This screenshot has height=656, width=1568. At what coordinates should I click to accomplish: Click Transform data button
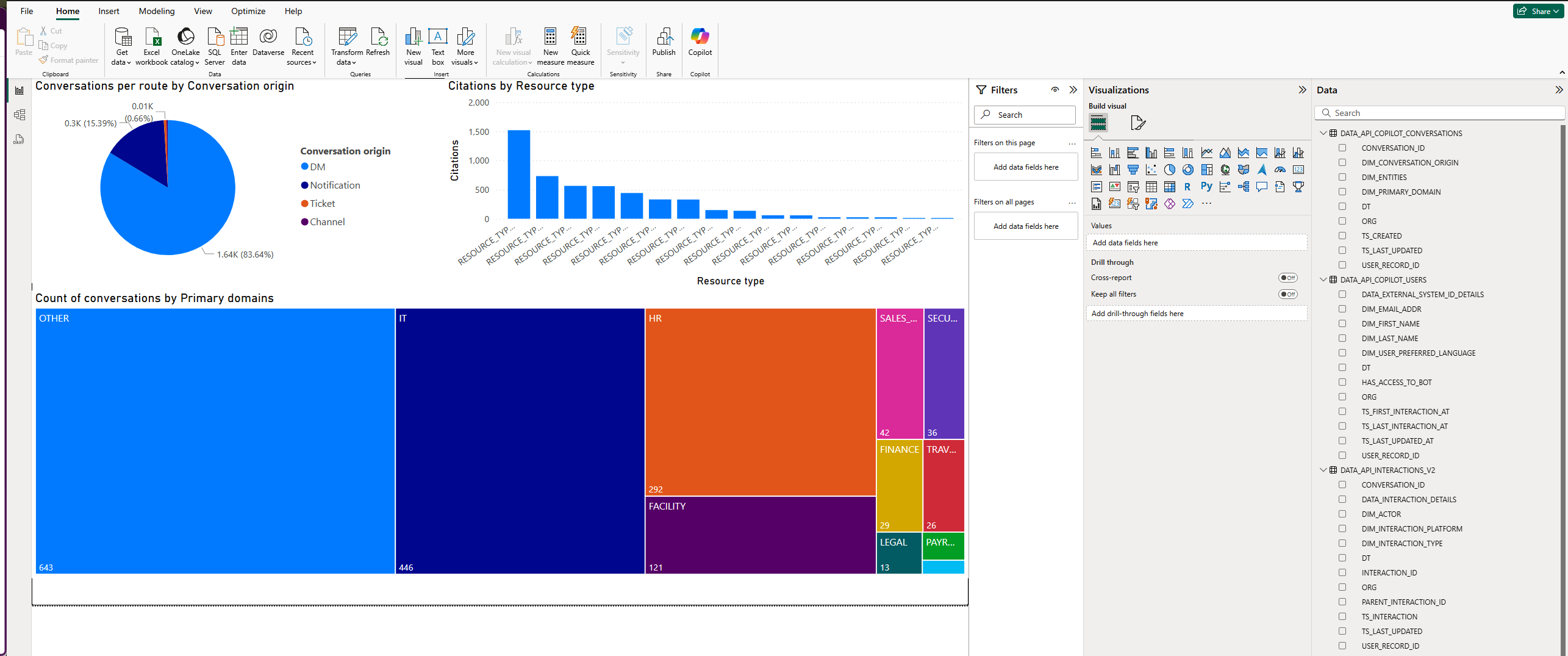346,46
